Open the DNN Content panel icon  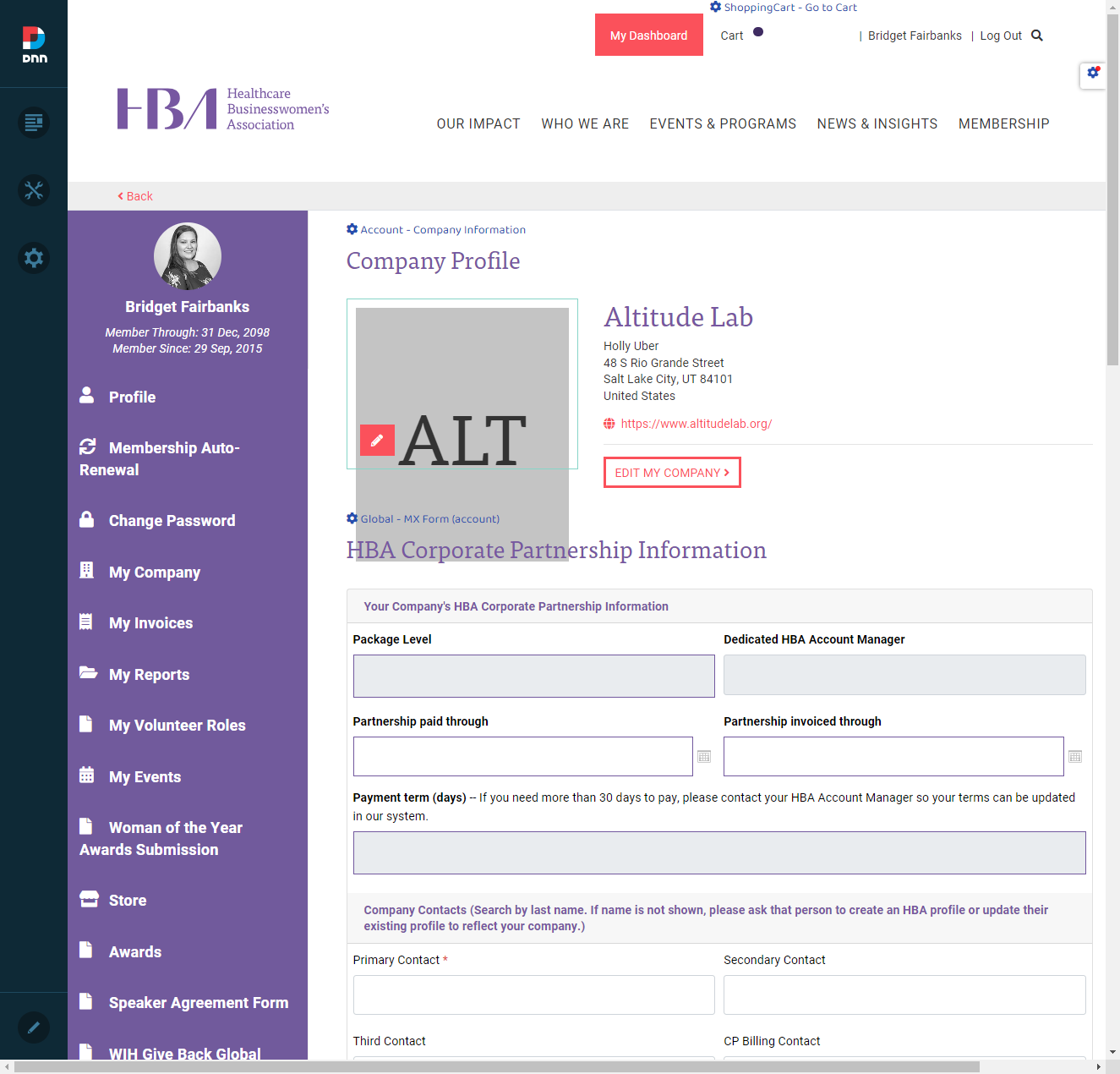click(x=34, y=123)
